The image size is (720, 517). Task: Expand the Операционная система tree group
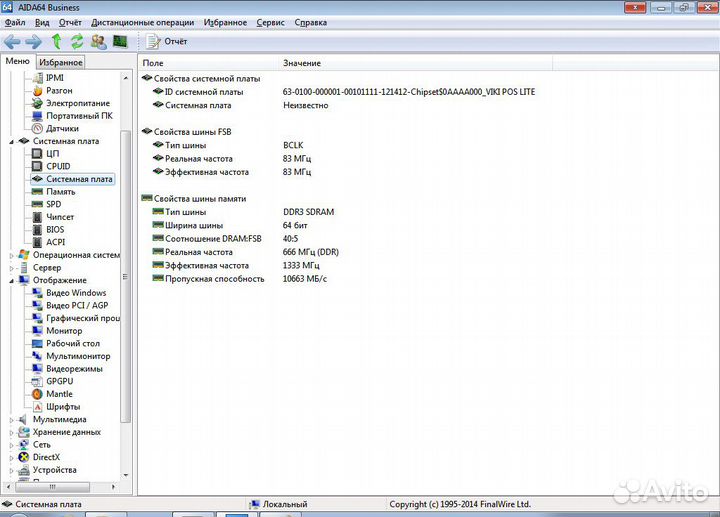pyautogui.click(x=11, y=255)
